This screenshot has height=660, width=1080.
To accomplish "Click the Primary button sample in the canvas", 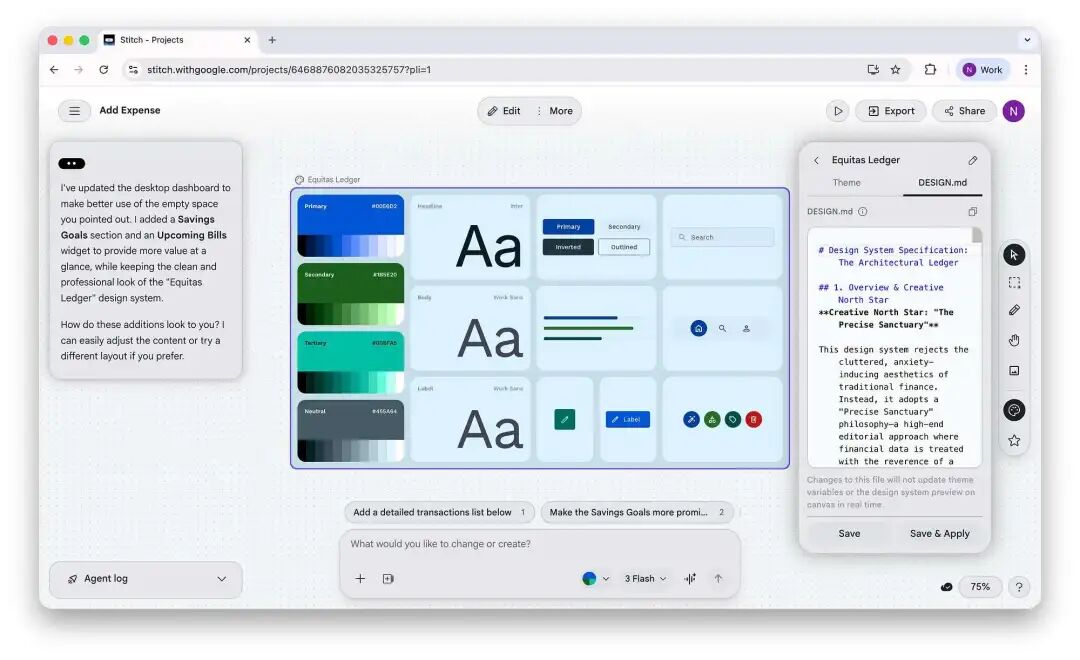I will (568, 227).
